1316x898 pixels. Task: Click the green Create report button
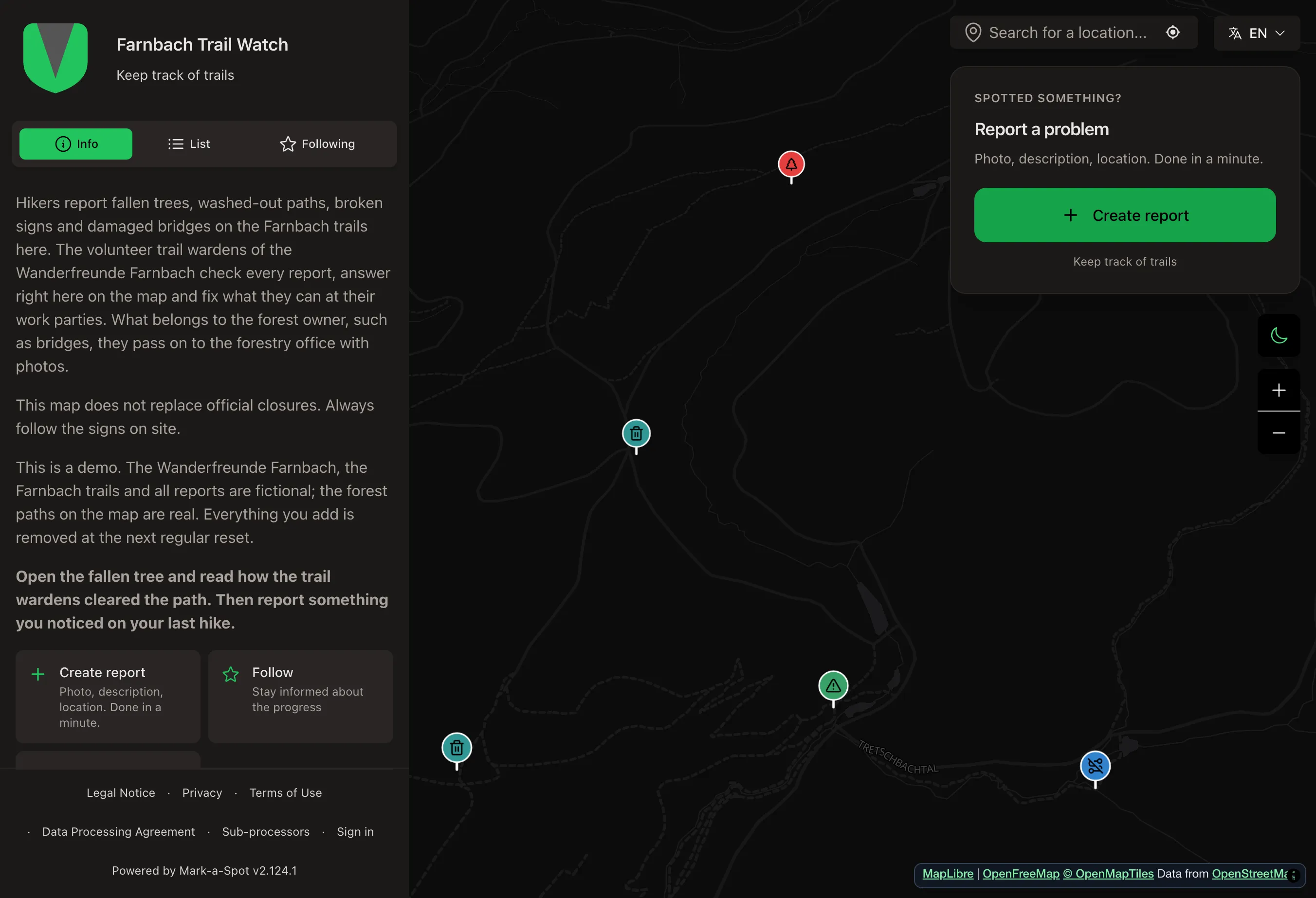click(1125, 215)
